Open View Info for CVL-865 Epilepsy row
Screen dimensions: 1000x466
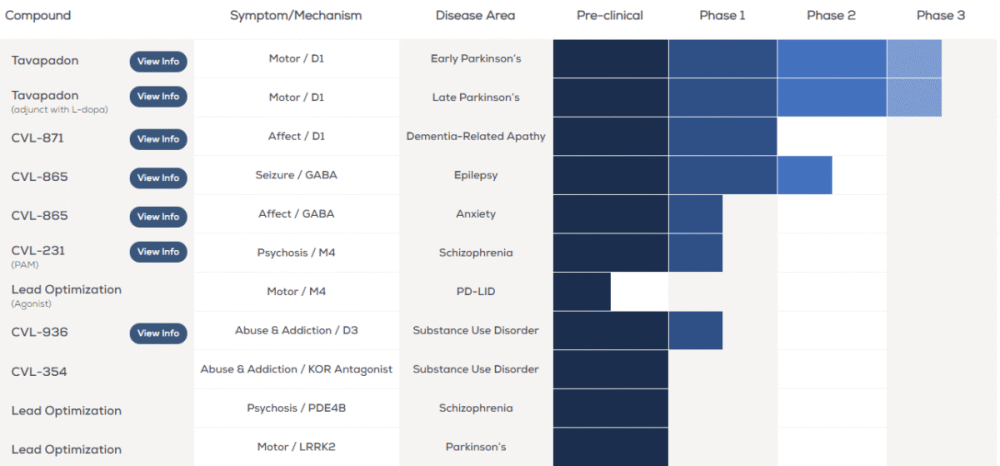[x=158, y=178]
